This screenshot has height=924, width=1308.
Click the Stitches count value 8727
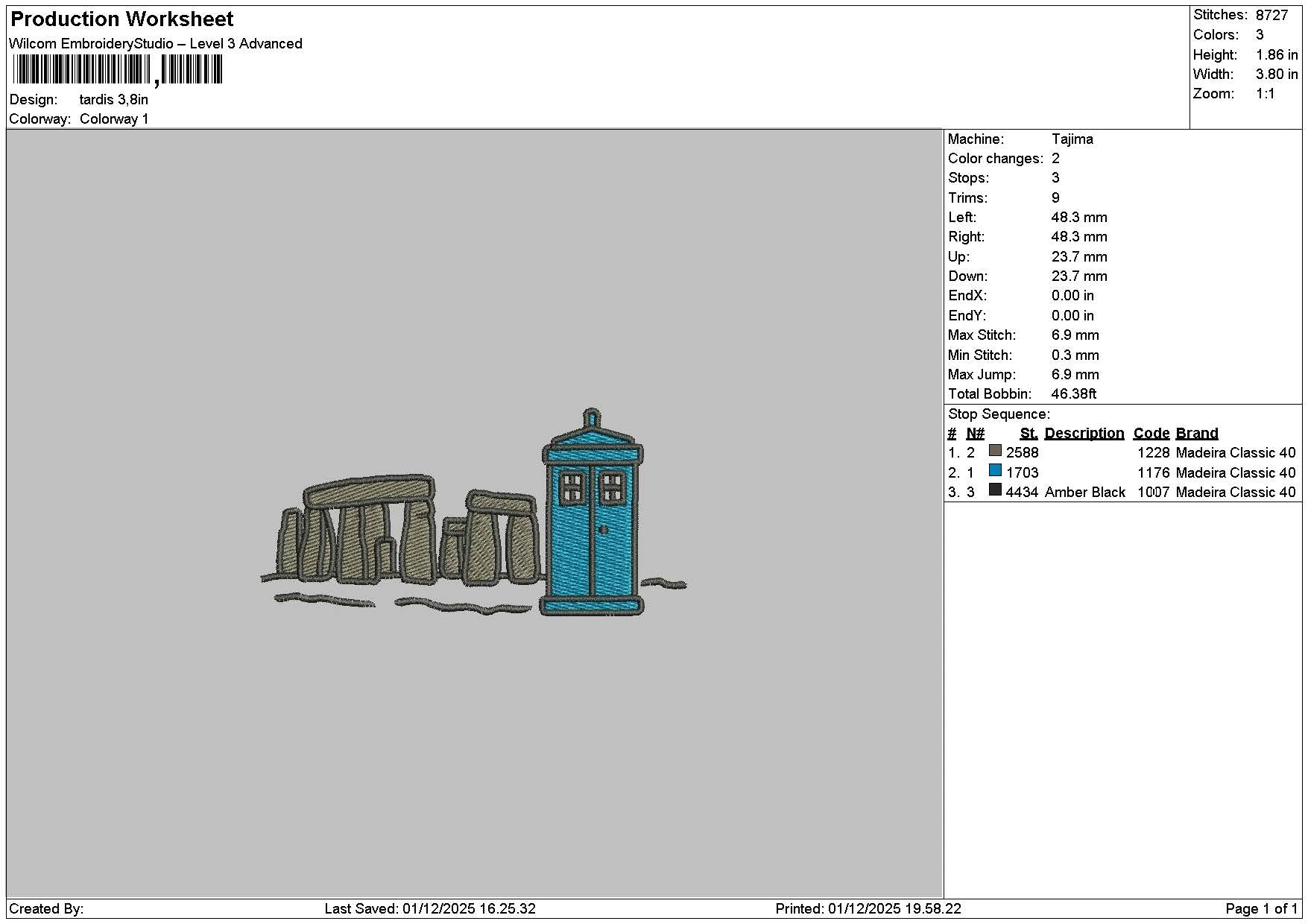1272,15
